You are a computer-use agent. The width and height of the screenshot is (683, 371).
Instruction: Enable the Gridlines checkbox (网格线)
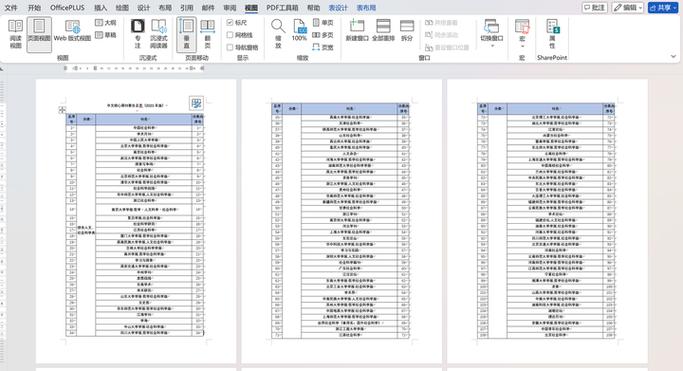(x=240, y=35)
